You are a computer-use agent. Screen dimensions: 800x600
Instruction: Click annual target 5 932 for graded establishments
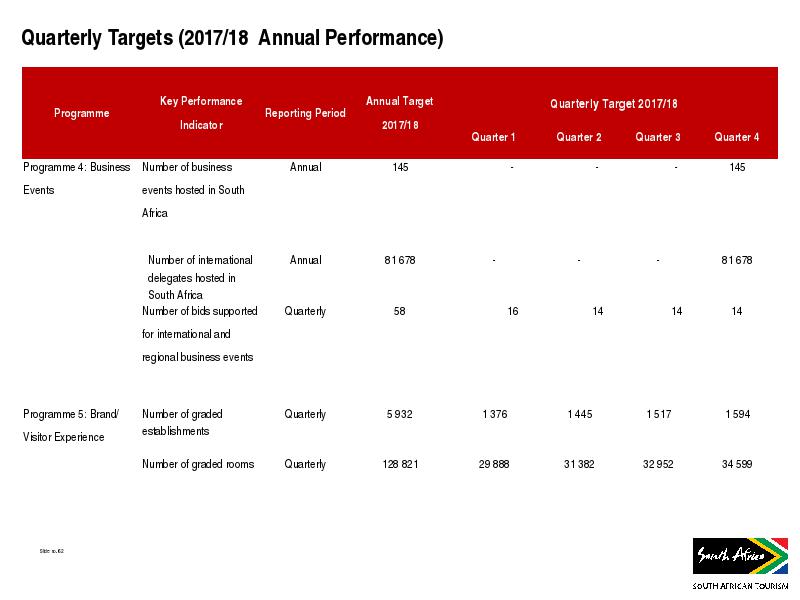(x=399, y=414)
